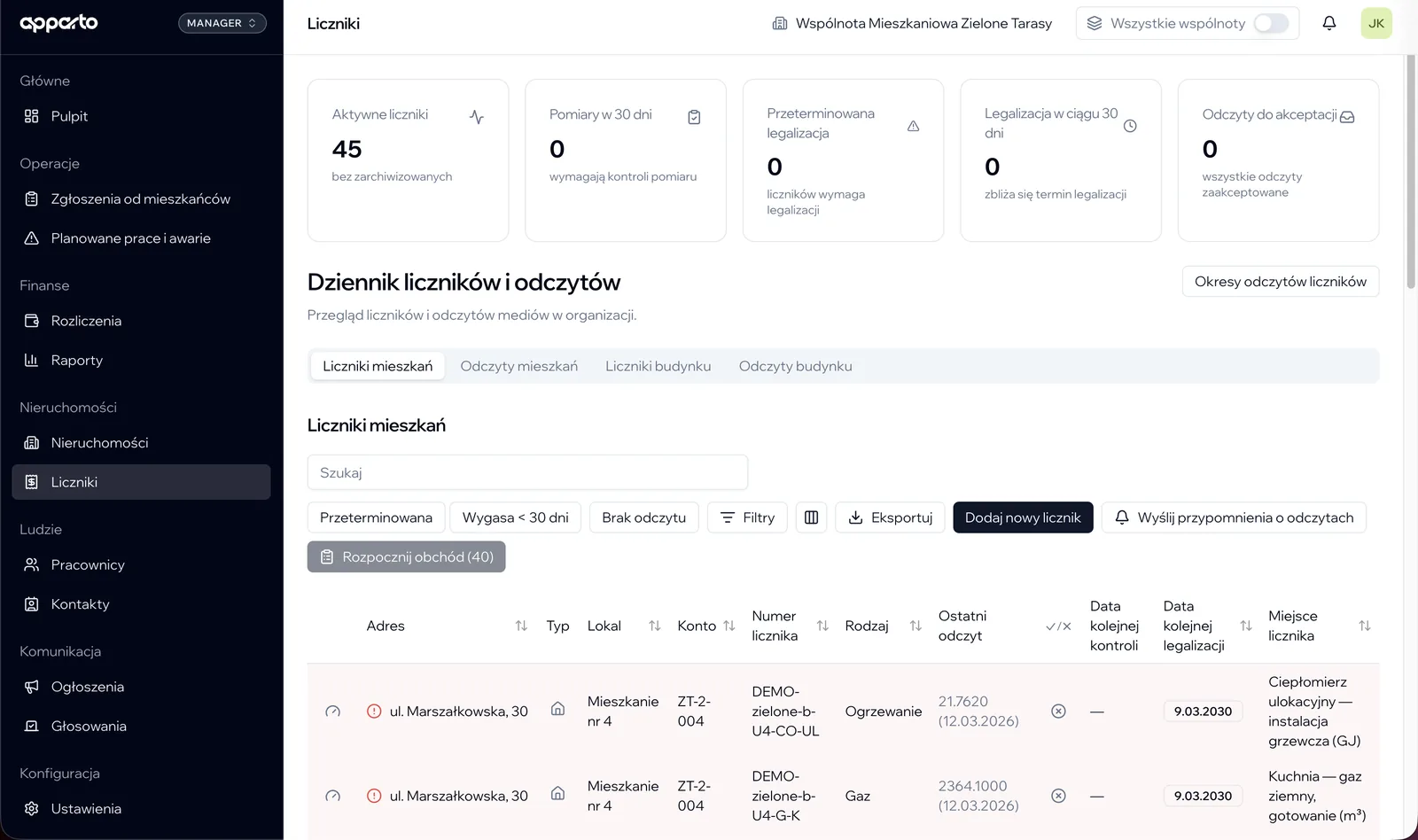This screenshot has width=1418, height=840.
Task: Click the JK user avatar
Action: pyautogui.click(x=1375, y=23)
